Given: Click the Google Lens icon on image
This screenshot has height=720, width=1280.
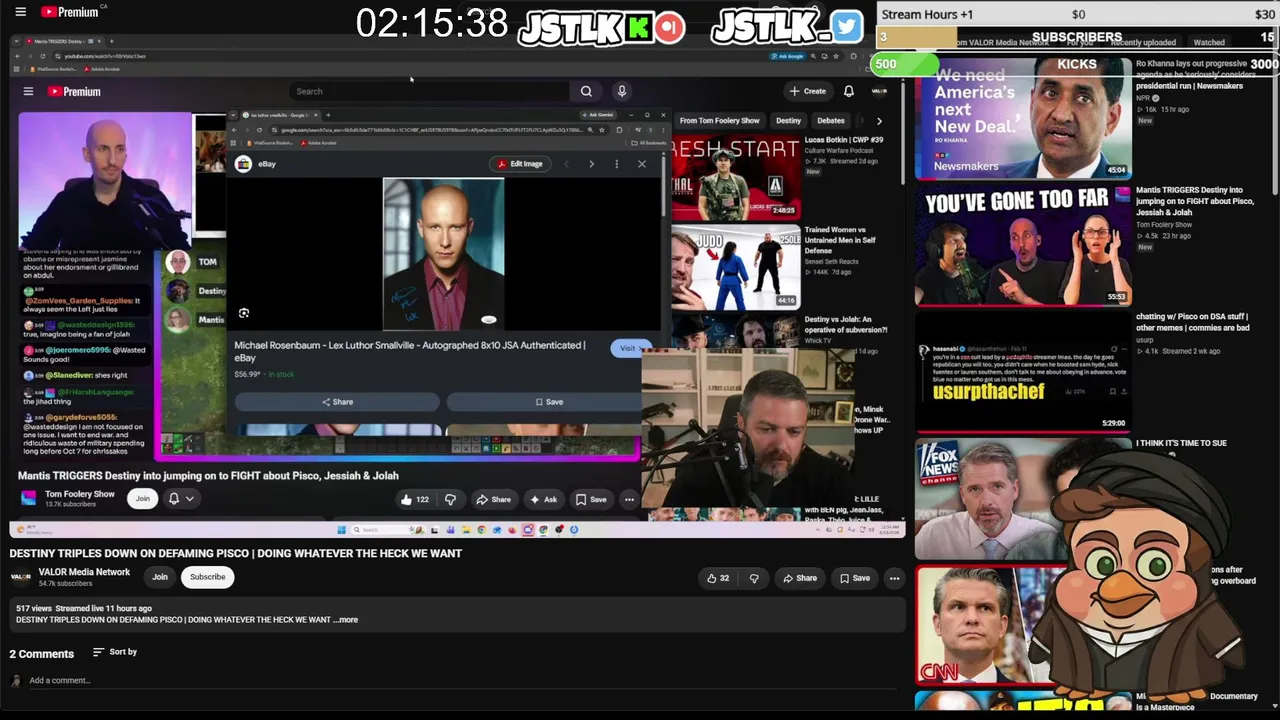Looking at the screenshot, I should 244,314.
